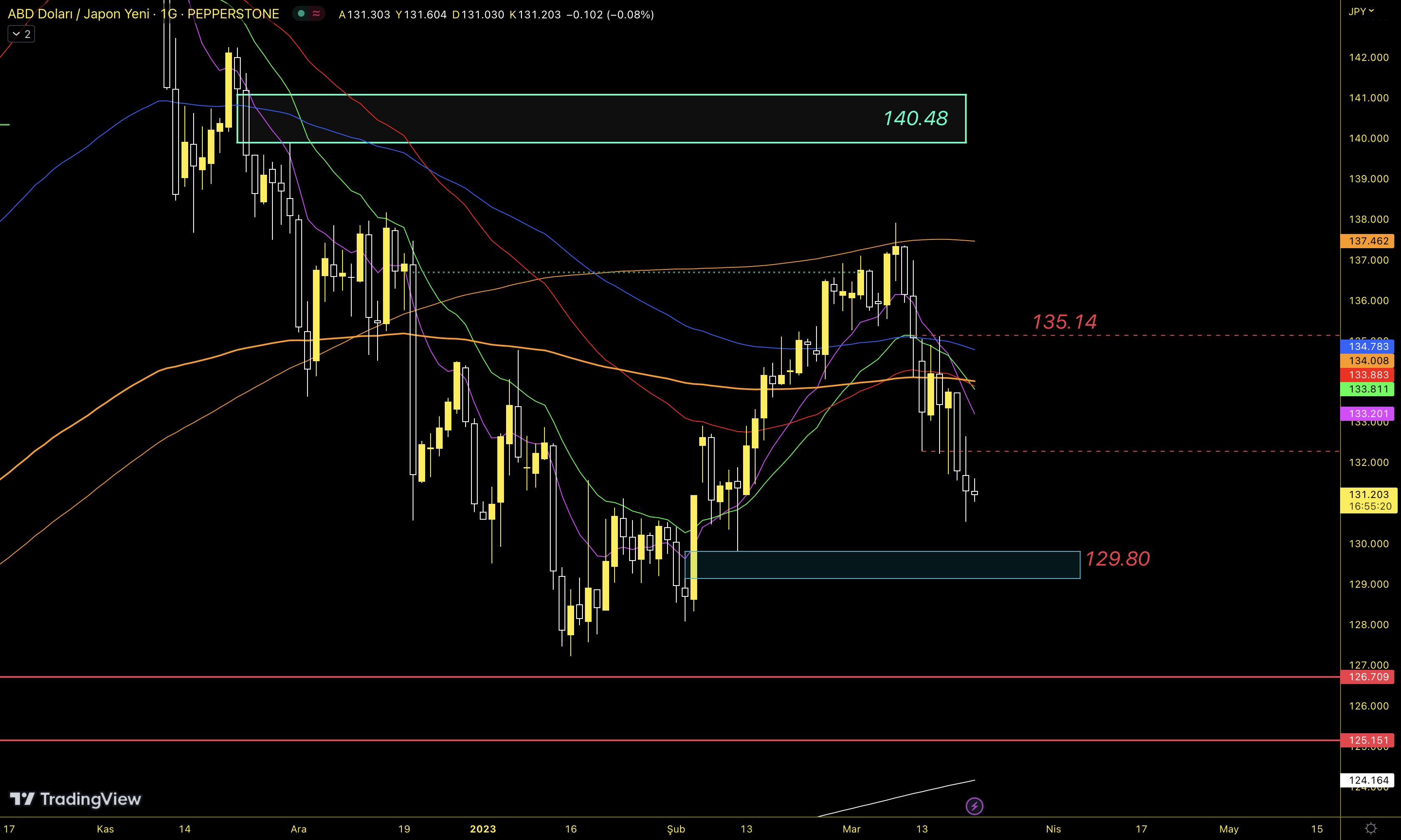This screenshot has height=840, width=1401.
Task: Select the 129.80 support zone text
Action: (1117, 559)
